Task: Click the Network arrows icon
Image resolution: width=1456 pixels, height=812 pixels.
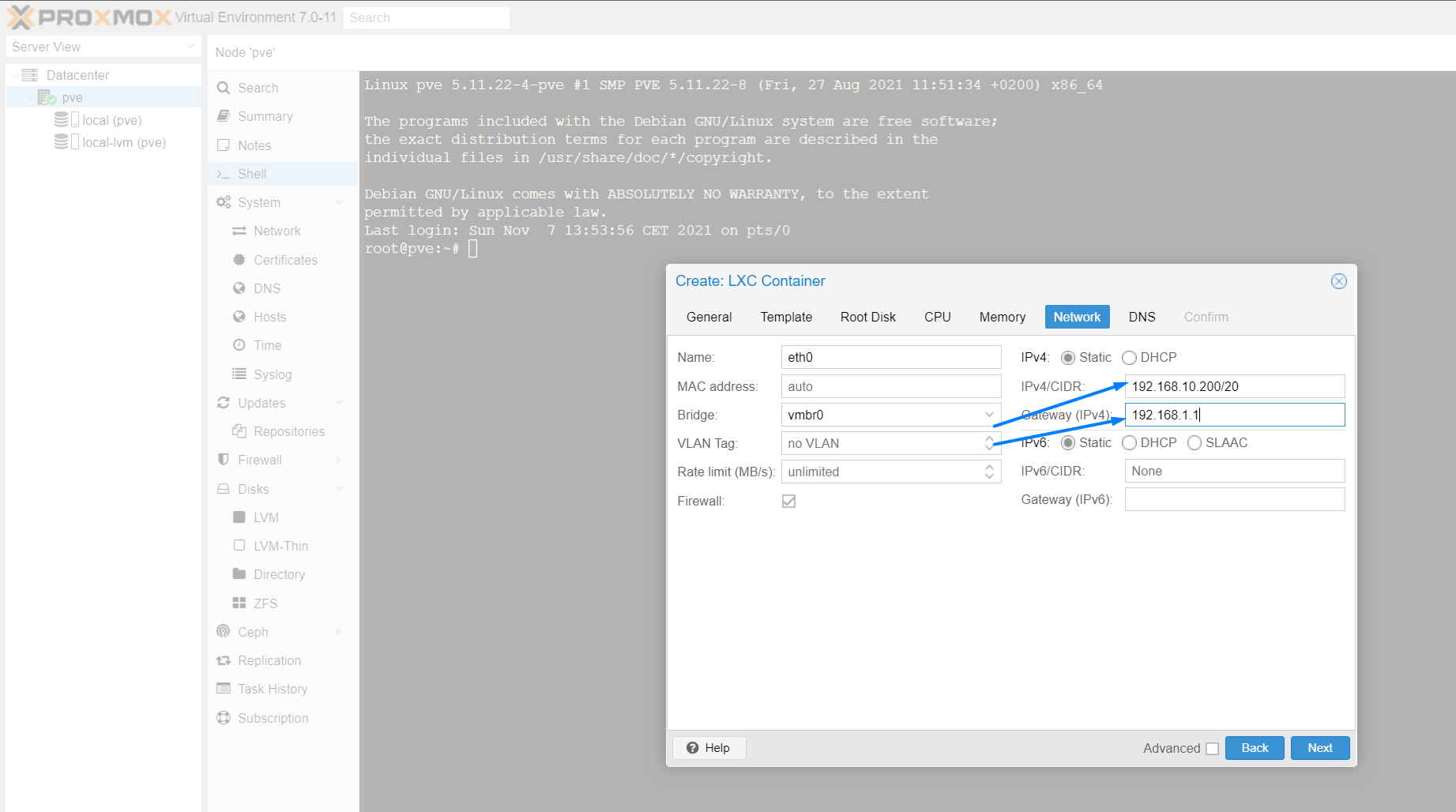Action: click(239, 231)
